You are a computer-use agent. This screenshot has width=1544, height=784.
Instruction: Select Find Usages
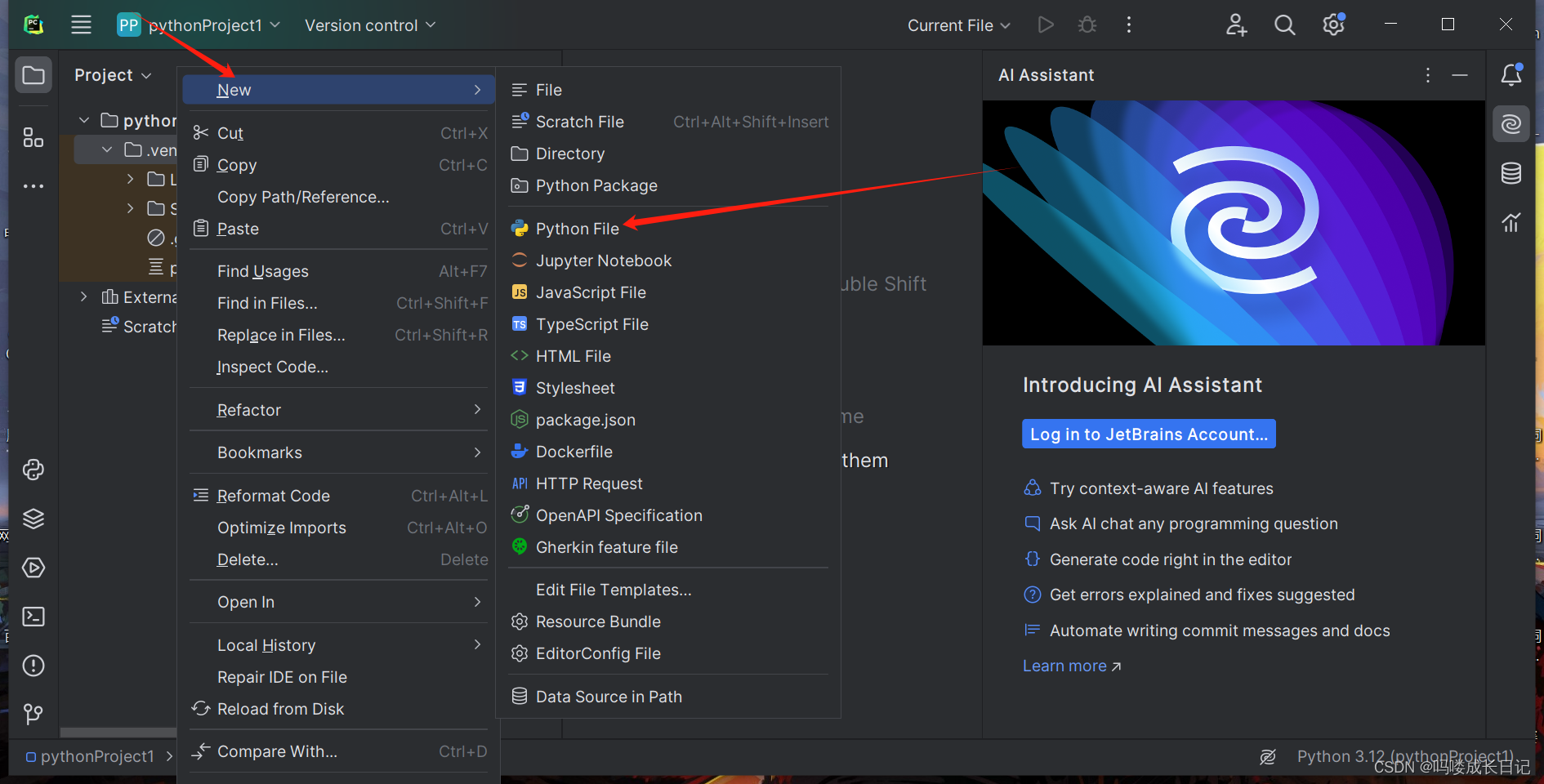pyautogui.click(x=339, y=271)
